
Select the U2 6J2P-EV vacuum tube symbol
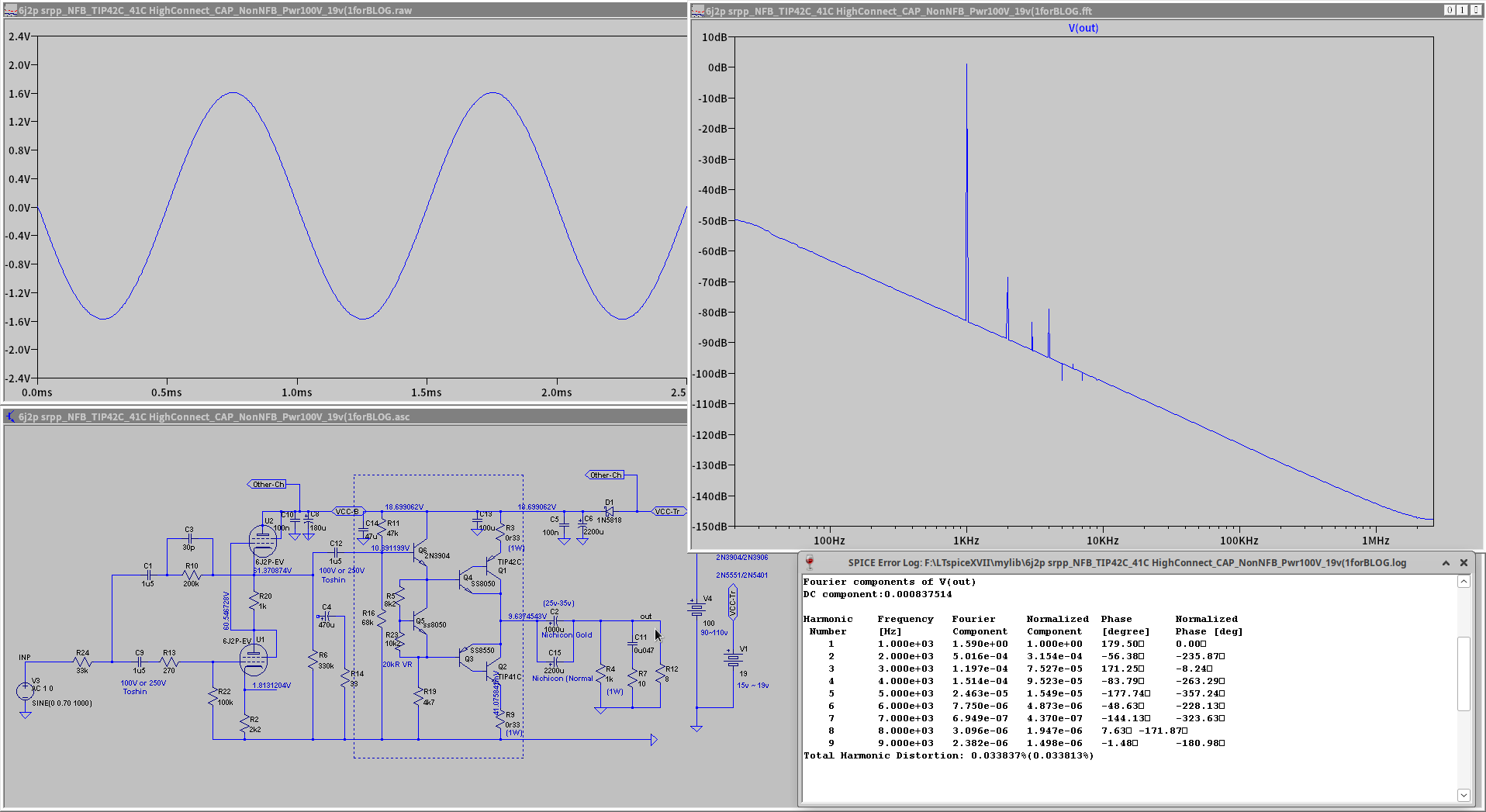point(262,540)
